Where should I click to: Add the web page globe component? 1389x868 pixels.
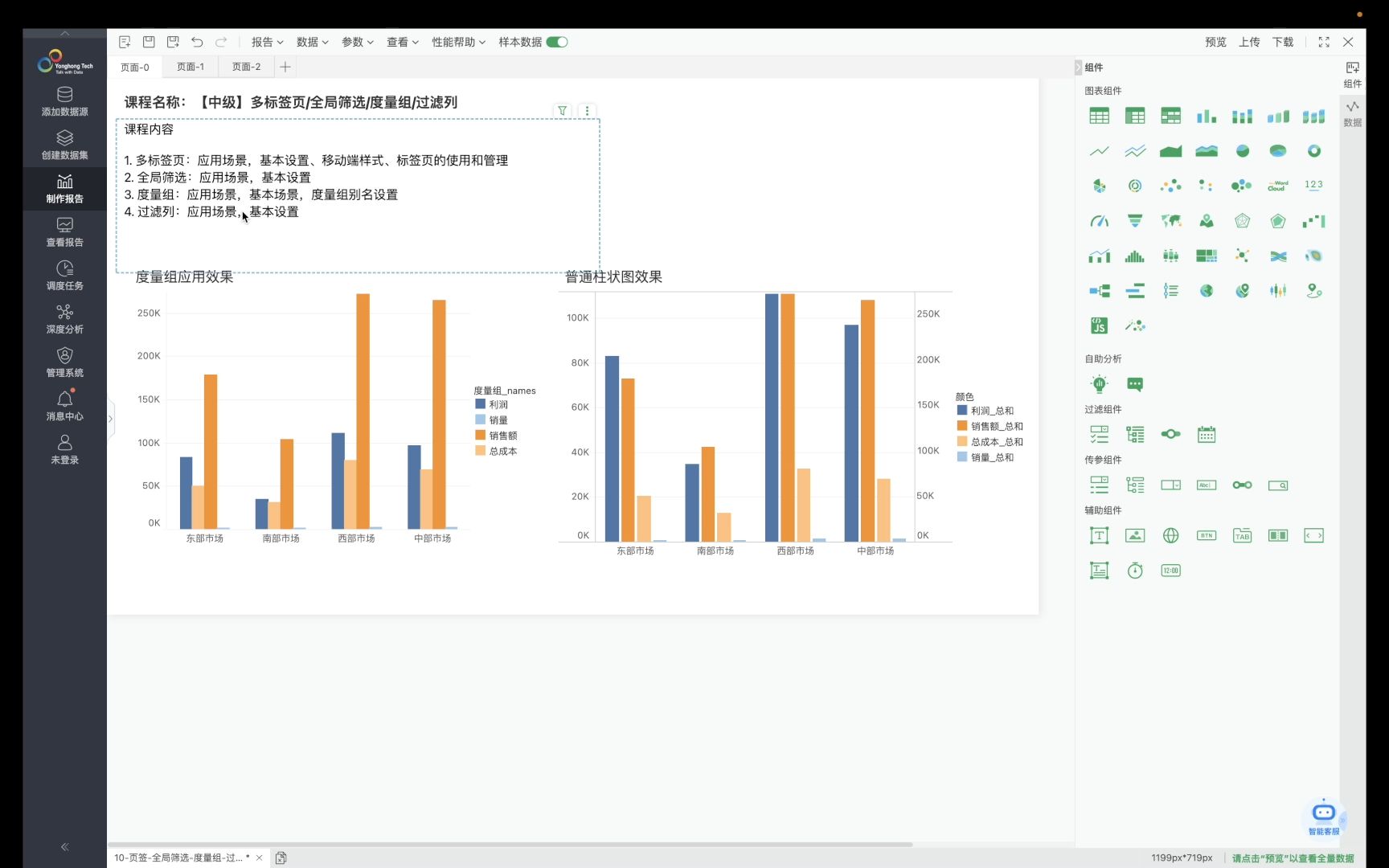coord(1170,535)
